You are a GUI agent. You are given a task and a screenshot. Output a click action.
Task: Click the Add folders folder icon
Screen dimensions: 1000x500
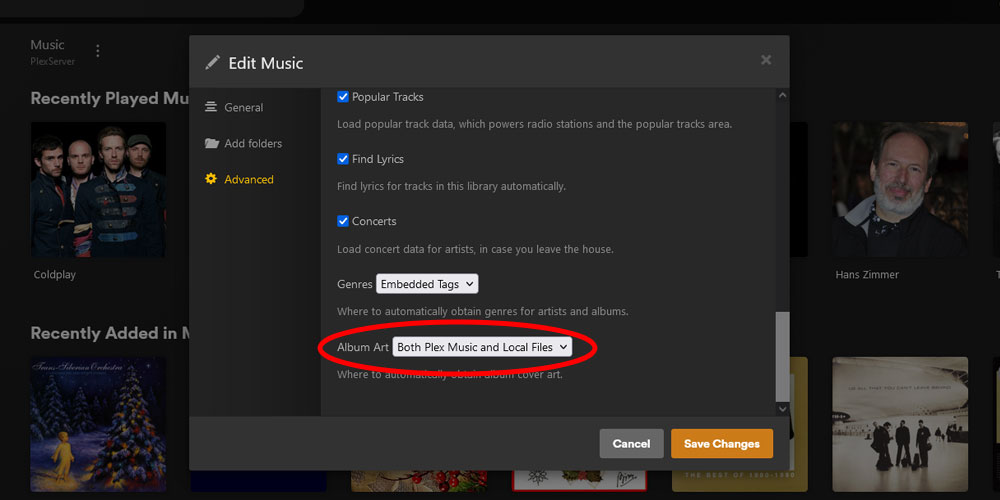coord(212,143)
